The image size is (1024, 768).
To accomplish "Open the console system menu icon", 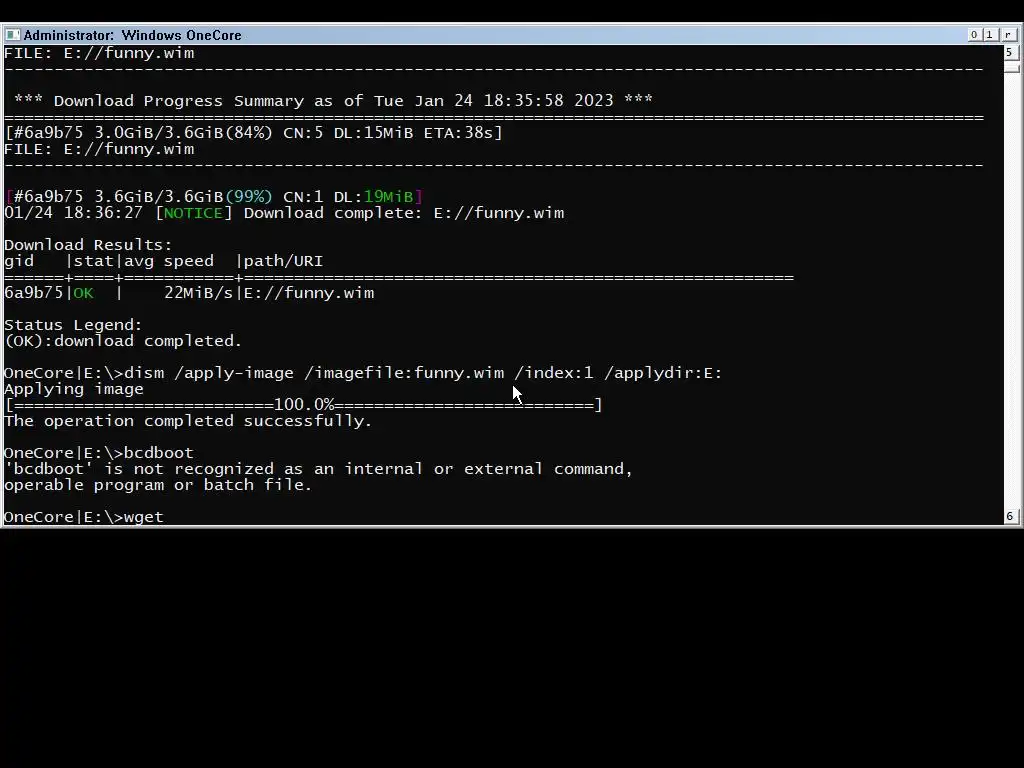I will point(12,35).
